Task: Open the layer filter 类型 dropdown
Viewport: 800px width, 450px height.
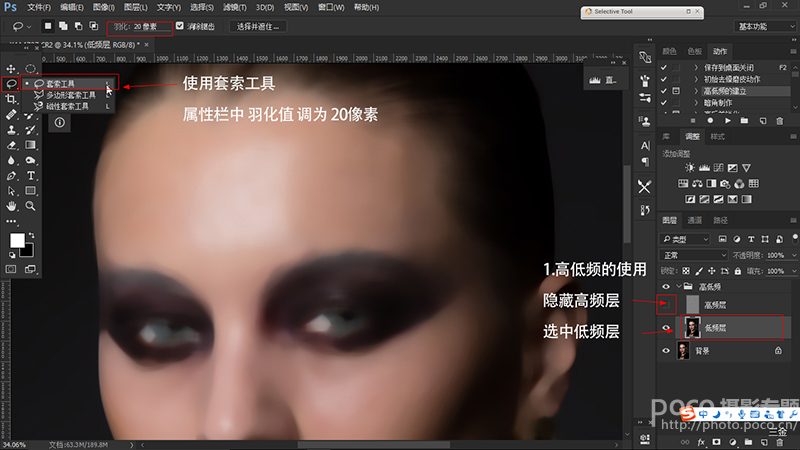Action: click(x=685, y=239)
